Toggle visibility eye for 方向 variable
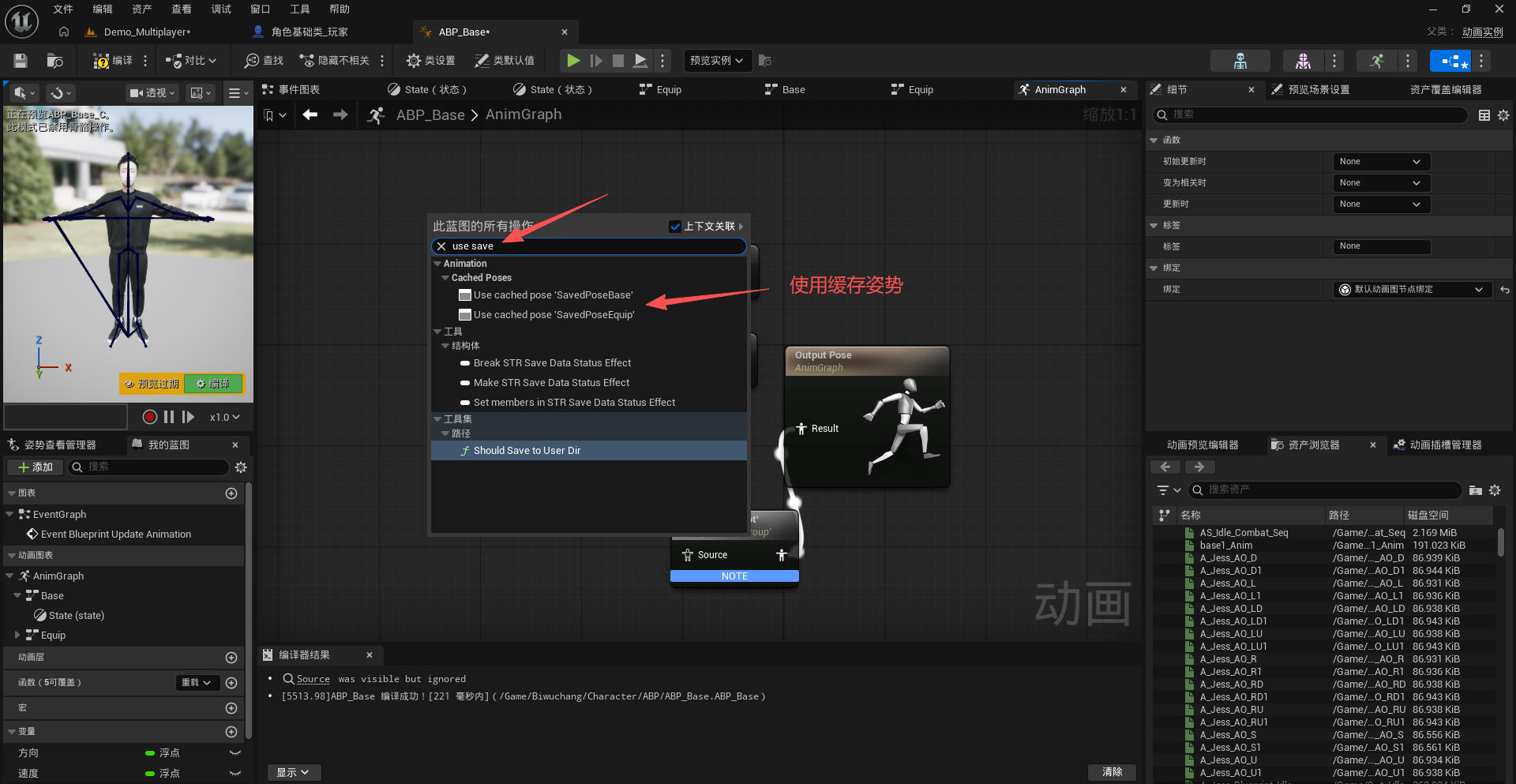The width and height of the screenshot is (1516, 784). pos(235,753)
